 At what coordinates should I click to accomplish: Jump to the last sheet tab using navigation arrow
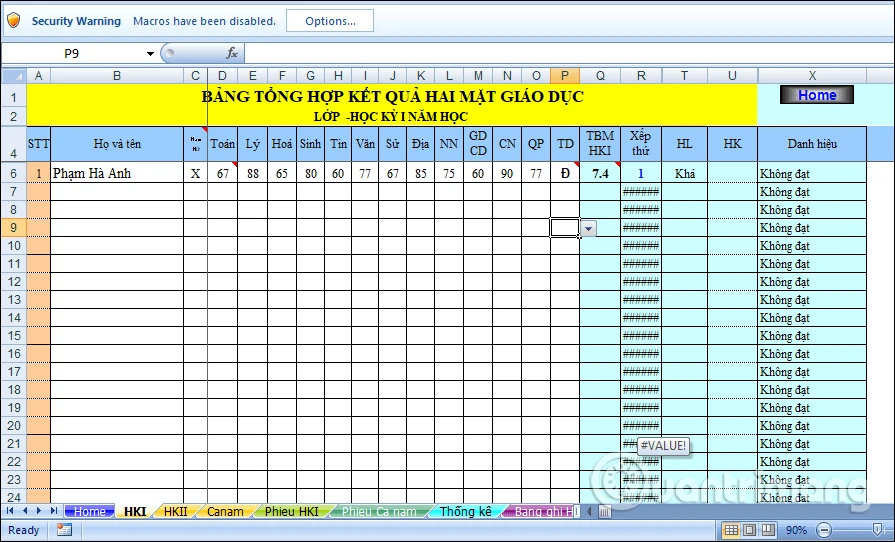53,511
